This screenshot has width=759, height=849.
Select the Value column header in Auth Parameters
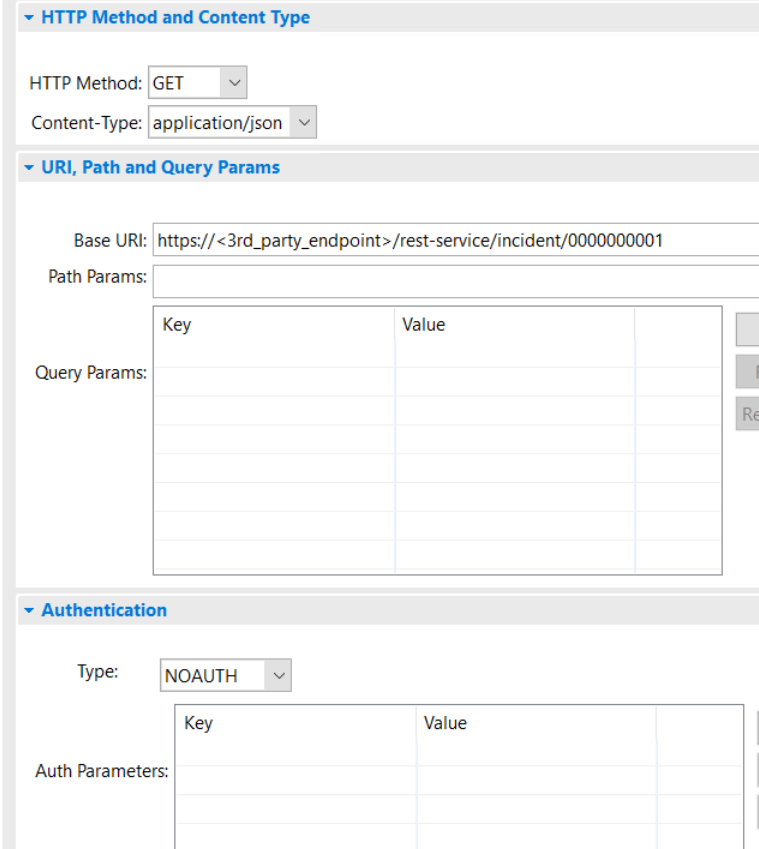pyautogui.click(x=536, y=723)
